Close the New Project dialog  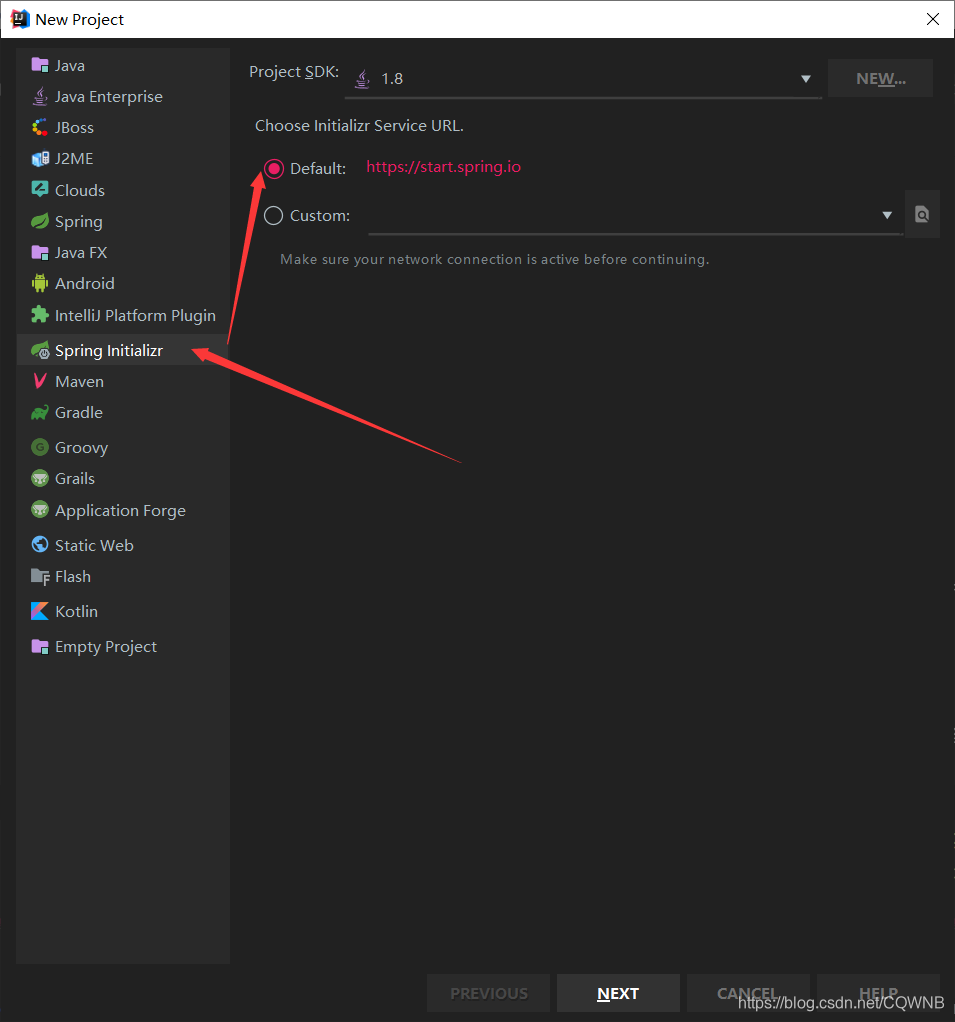tap(933, 19)
